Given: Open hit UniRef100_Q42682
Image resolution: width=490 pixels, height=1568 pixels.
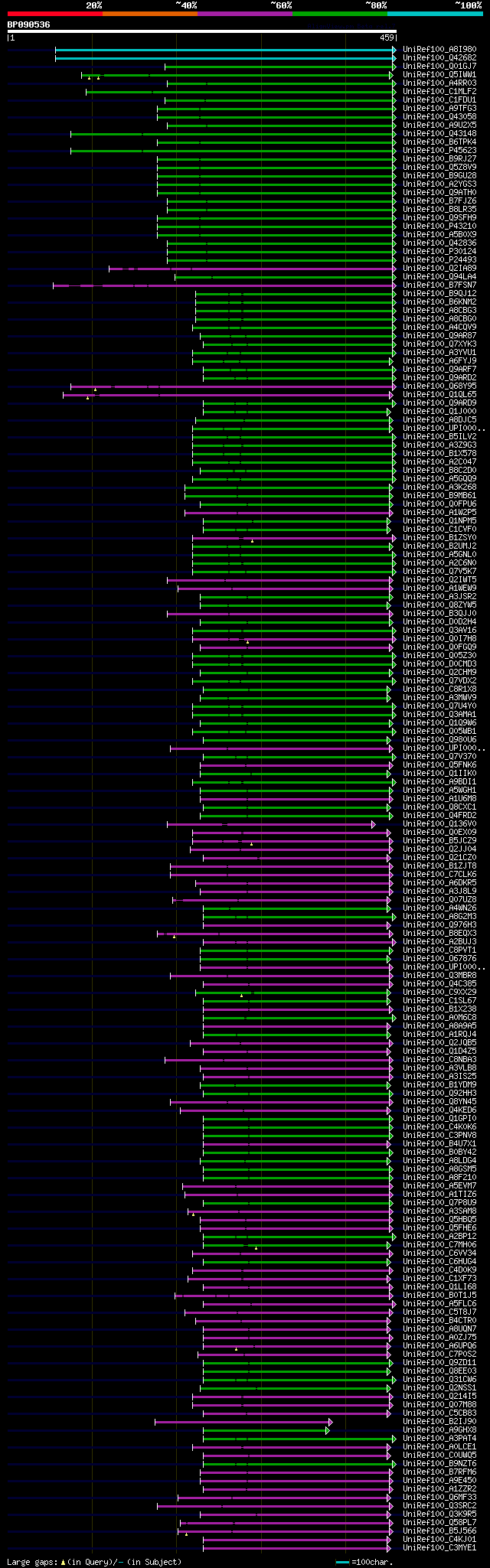Looking at the screenshot, I should pyautogui.click(x=439, y=57).
